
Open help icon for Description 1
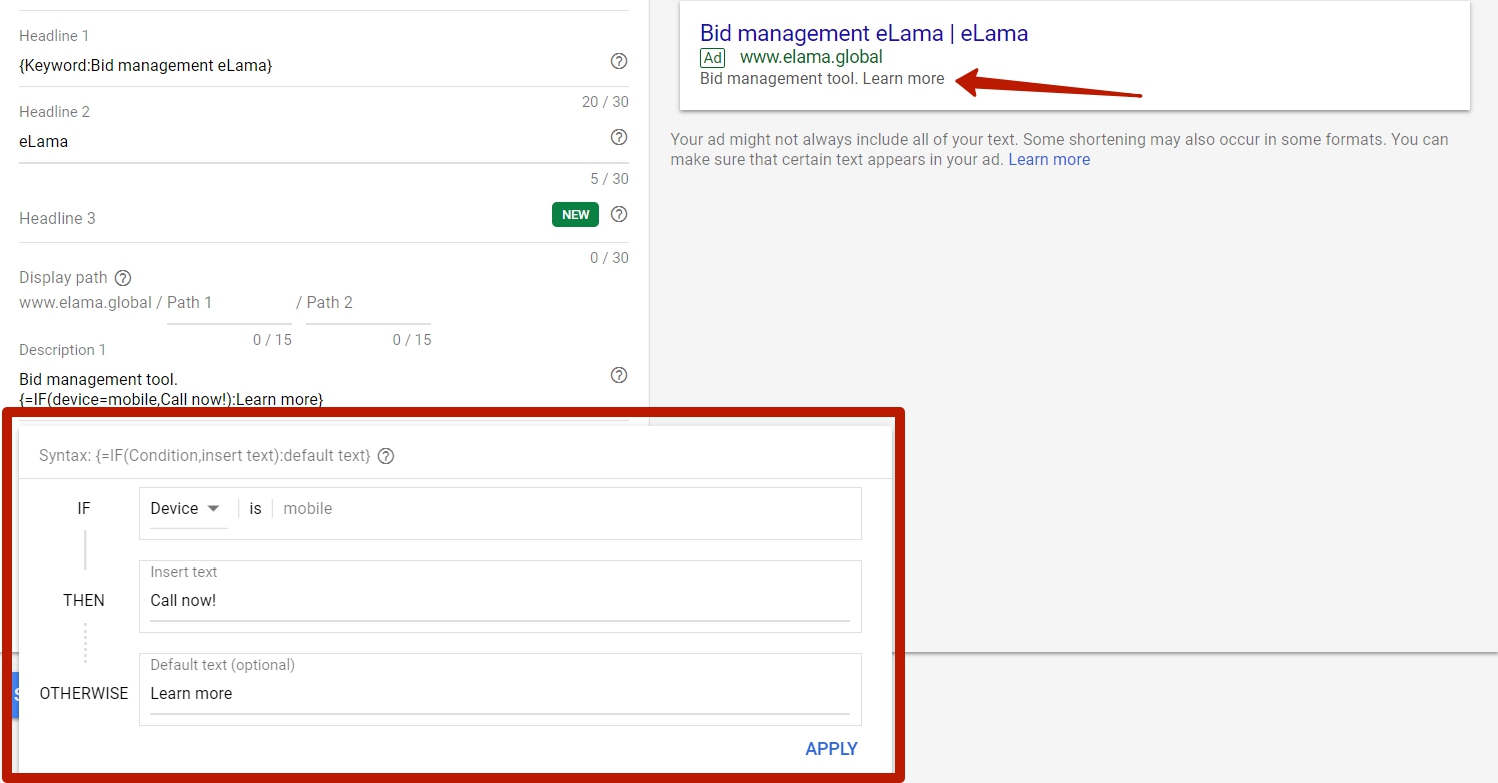(x=619, y=375)
